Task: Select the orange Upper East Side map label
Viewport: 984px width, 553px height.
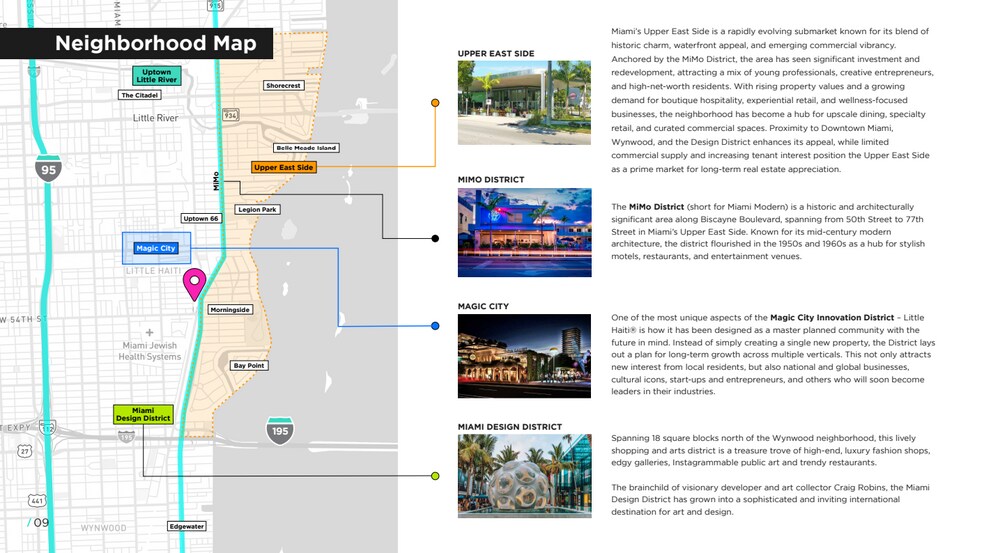Action: click(x=284, y=168)
